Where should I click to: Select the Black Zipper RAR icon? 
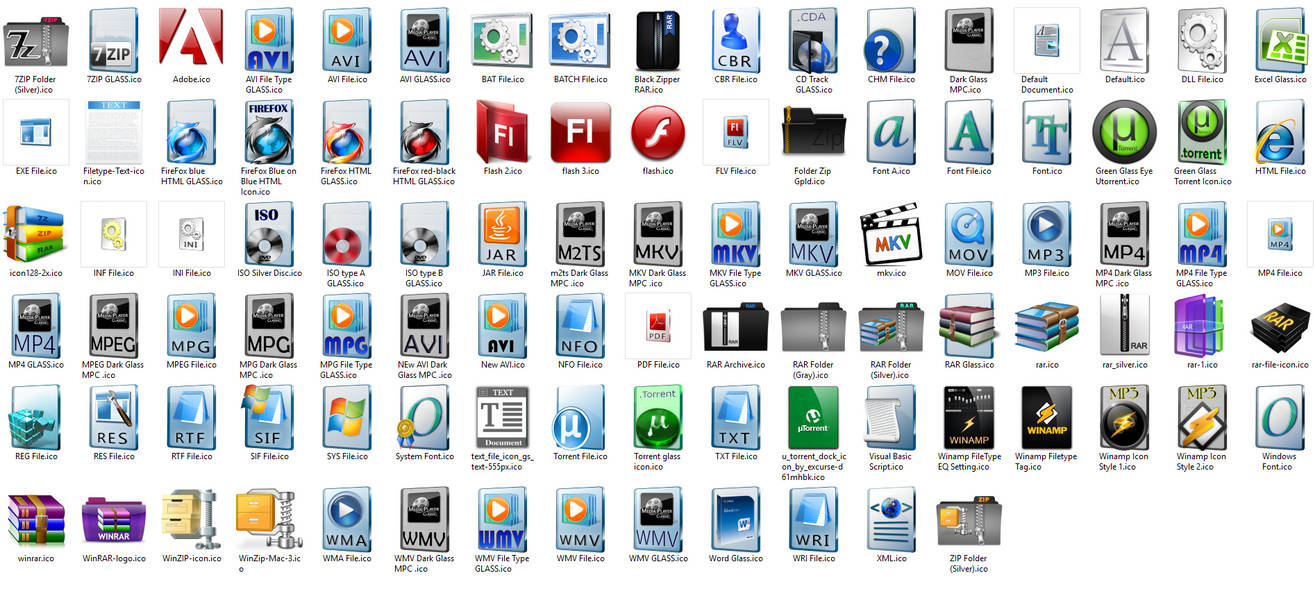[x=657, y=38]
